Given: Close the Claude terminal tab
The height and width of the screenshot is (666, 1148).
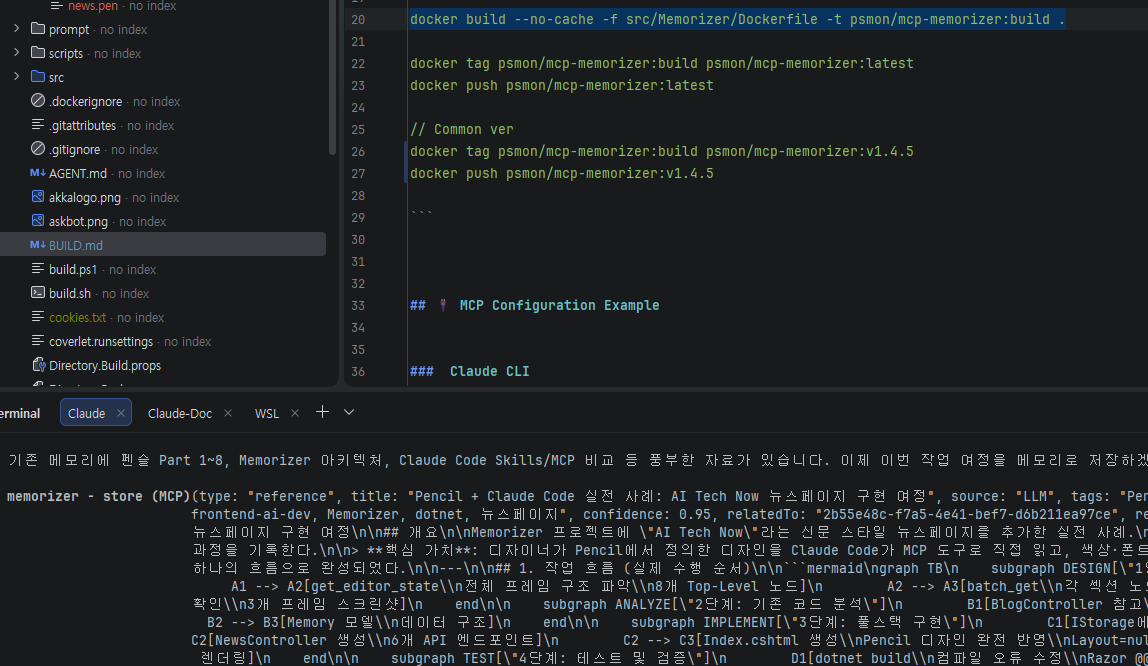Looking at the screenshot, I should click(121, 413).
